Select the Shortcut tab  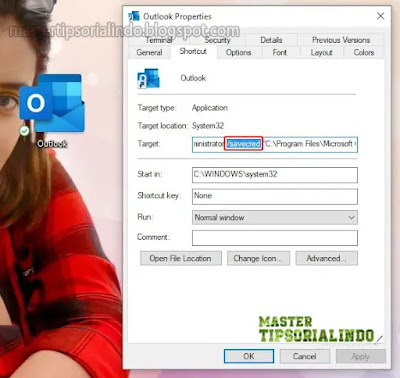(x=193, y=51)
